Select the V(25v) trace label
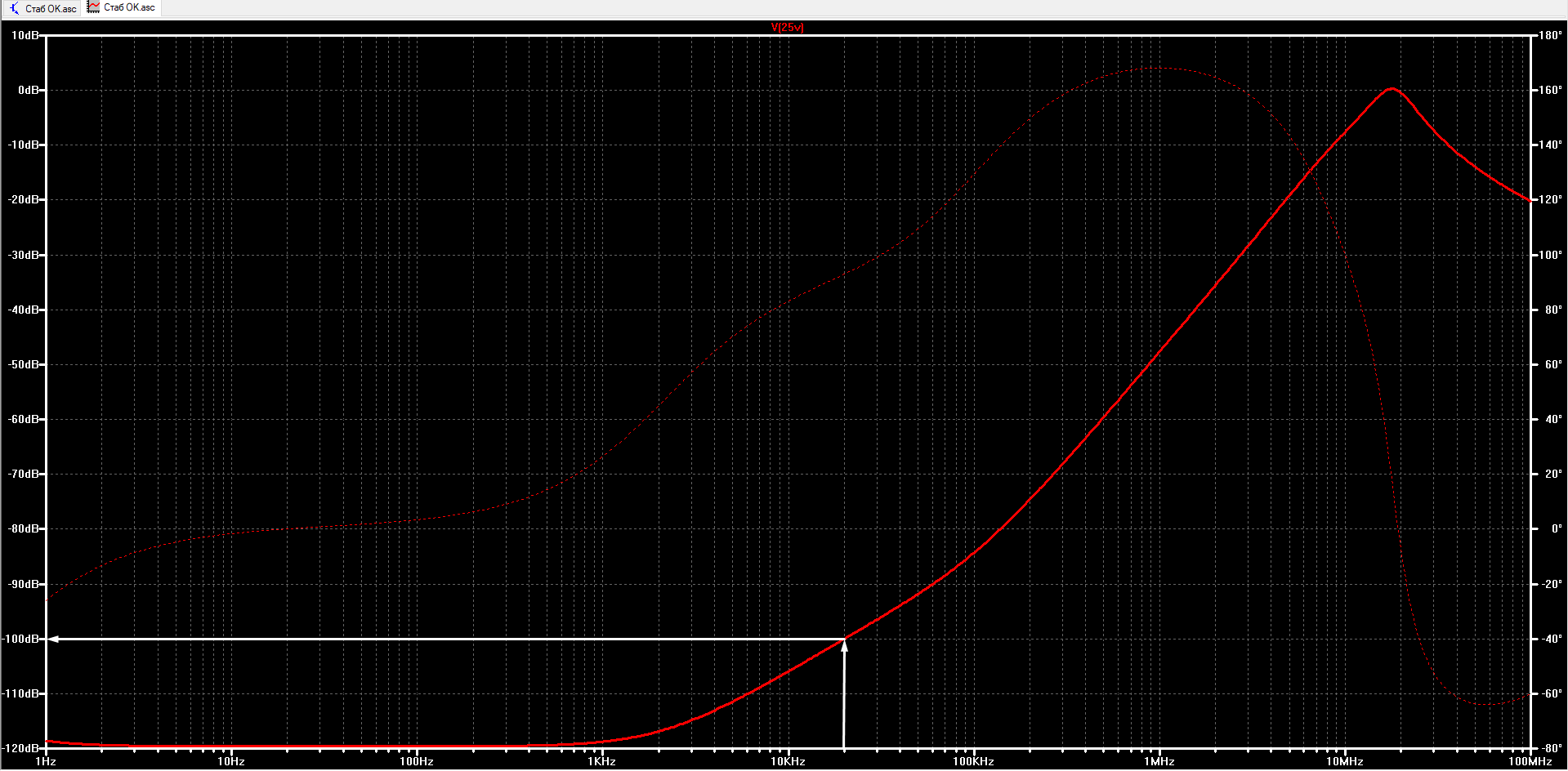 (x=788, y=27)
